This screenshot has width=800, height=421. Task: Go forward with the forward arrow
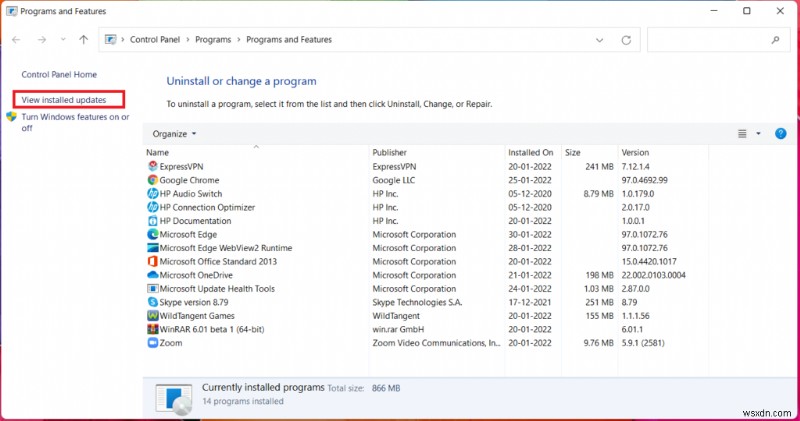[x=42, y=40]
